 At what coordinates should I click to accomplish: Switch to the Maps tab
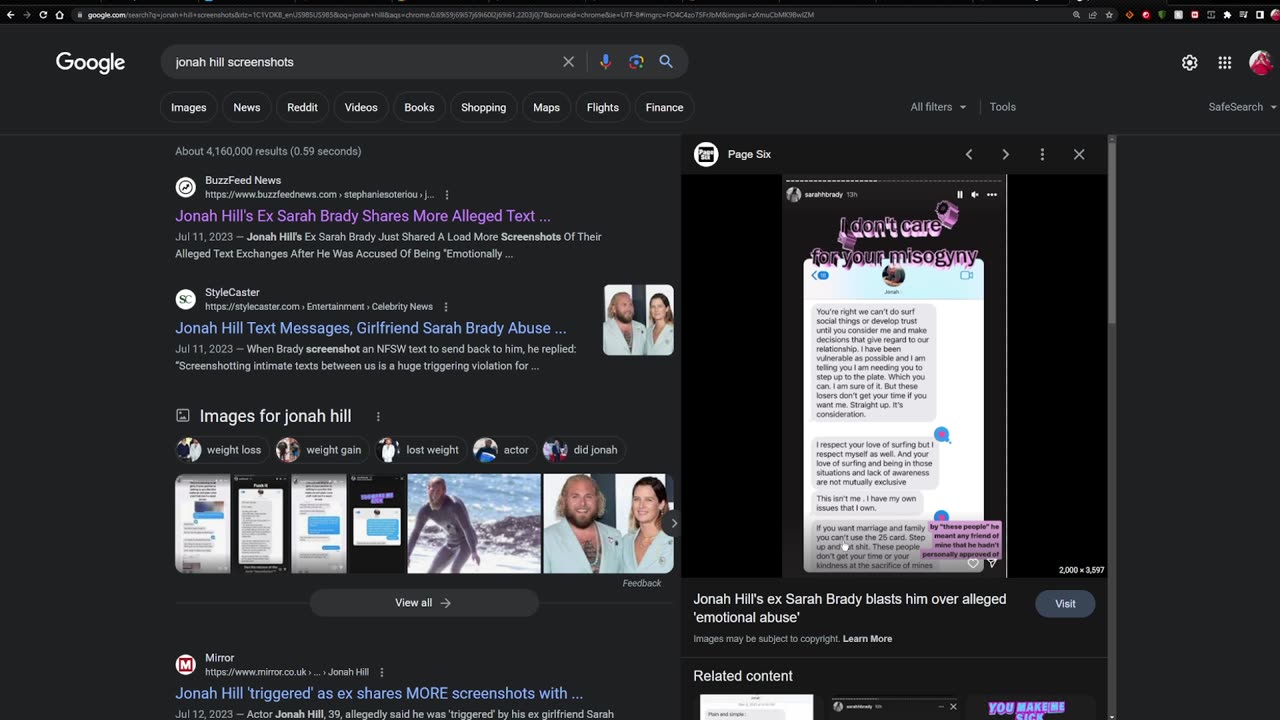546,107
